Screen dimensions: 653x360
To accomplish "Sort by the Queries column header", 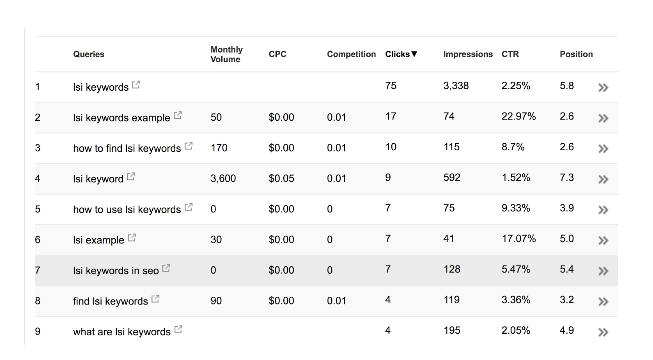I will tap(89, 54).
